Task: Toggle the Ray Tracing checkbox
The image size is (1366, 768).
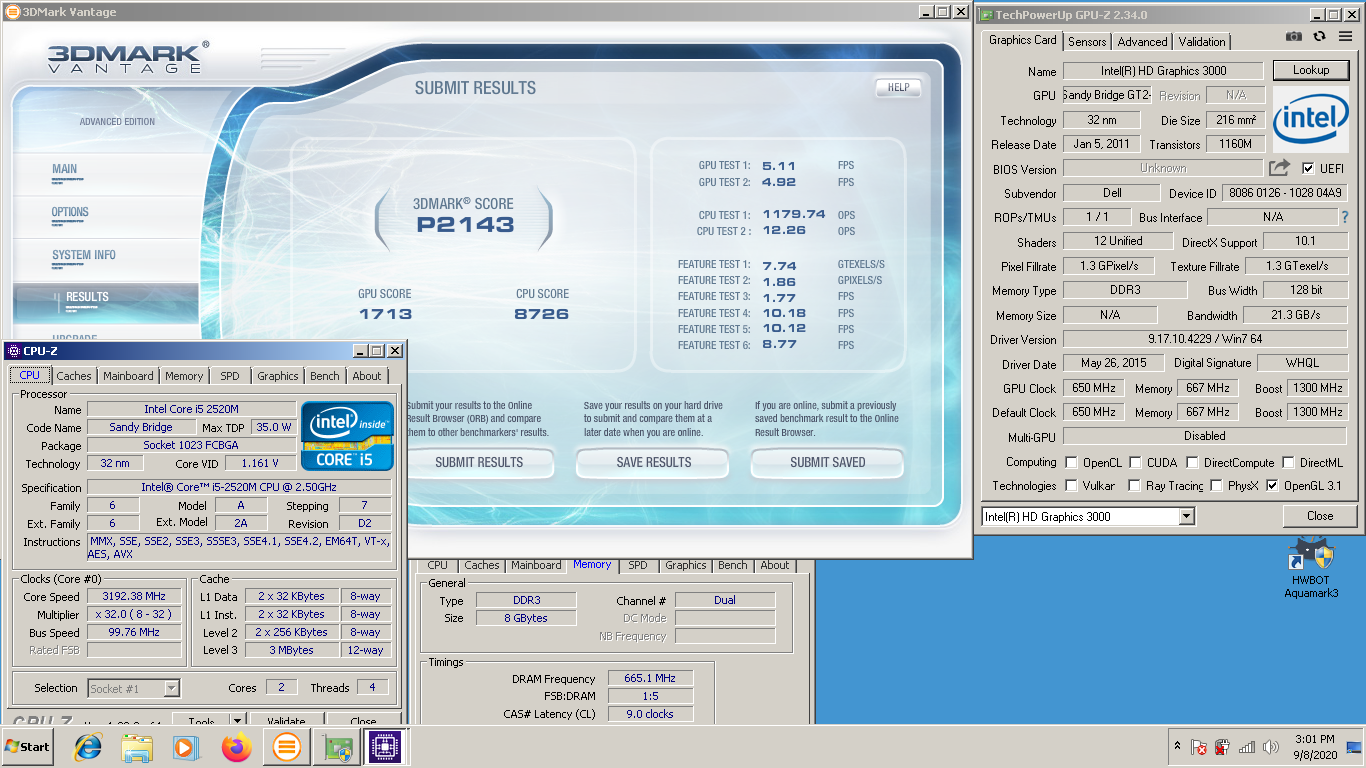Action: pyautogui.click(x=1134, y=486)
